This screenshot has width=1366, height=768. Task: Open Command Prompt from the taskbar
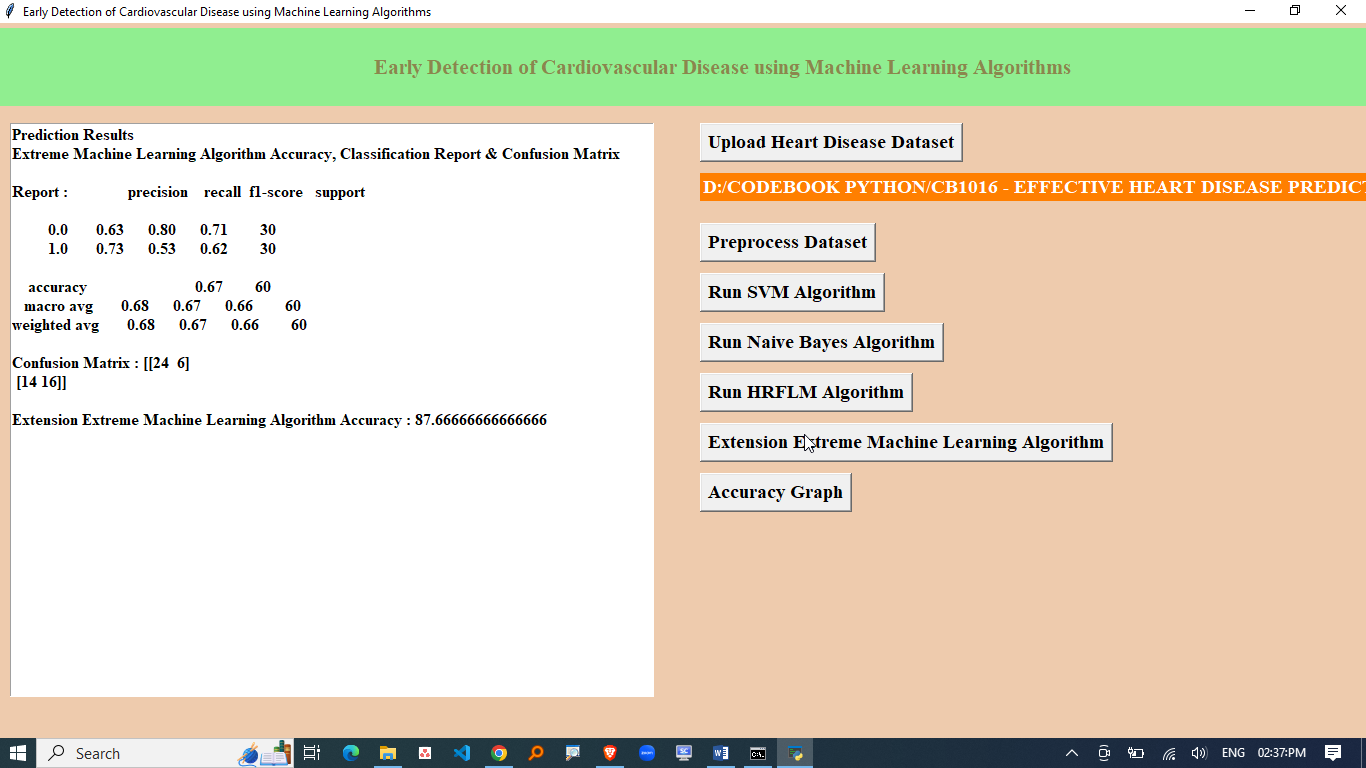tap(758, 753)
